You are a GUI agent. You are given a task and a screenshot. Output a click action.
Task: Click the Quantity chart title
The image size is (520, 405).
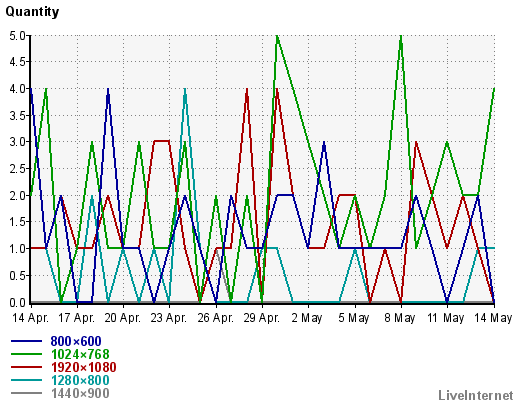pyautogui.click(x=32, y=12)
